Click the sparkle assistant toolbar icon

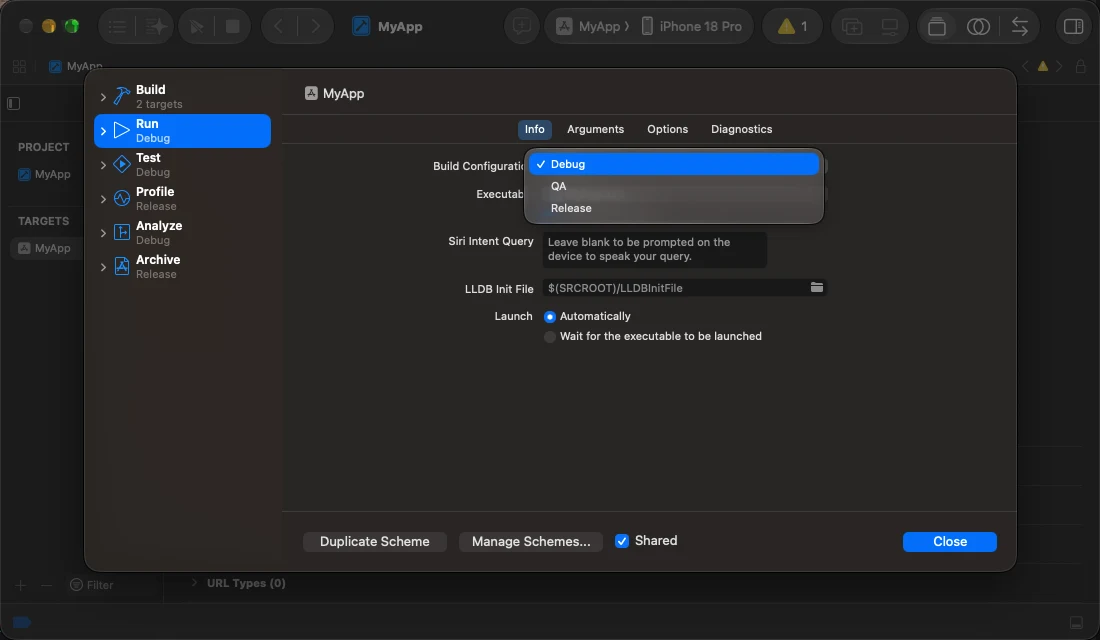(x=156, y=27)
